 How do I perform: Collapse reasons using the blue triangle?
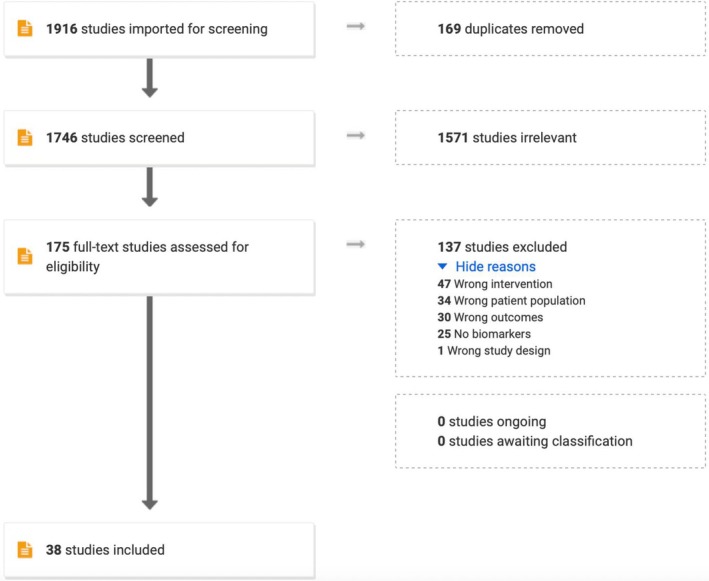(443, 266)
